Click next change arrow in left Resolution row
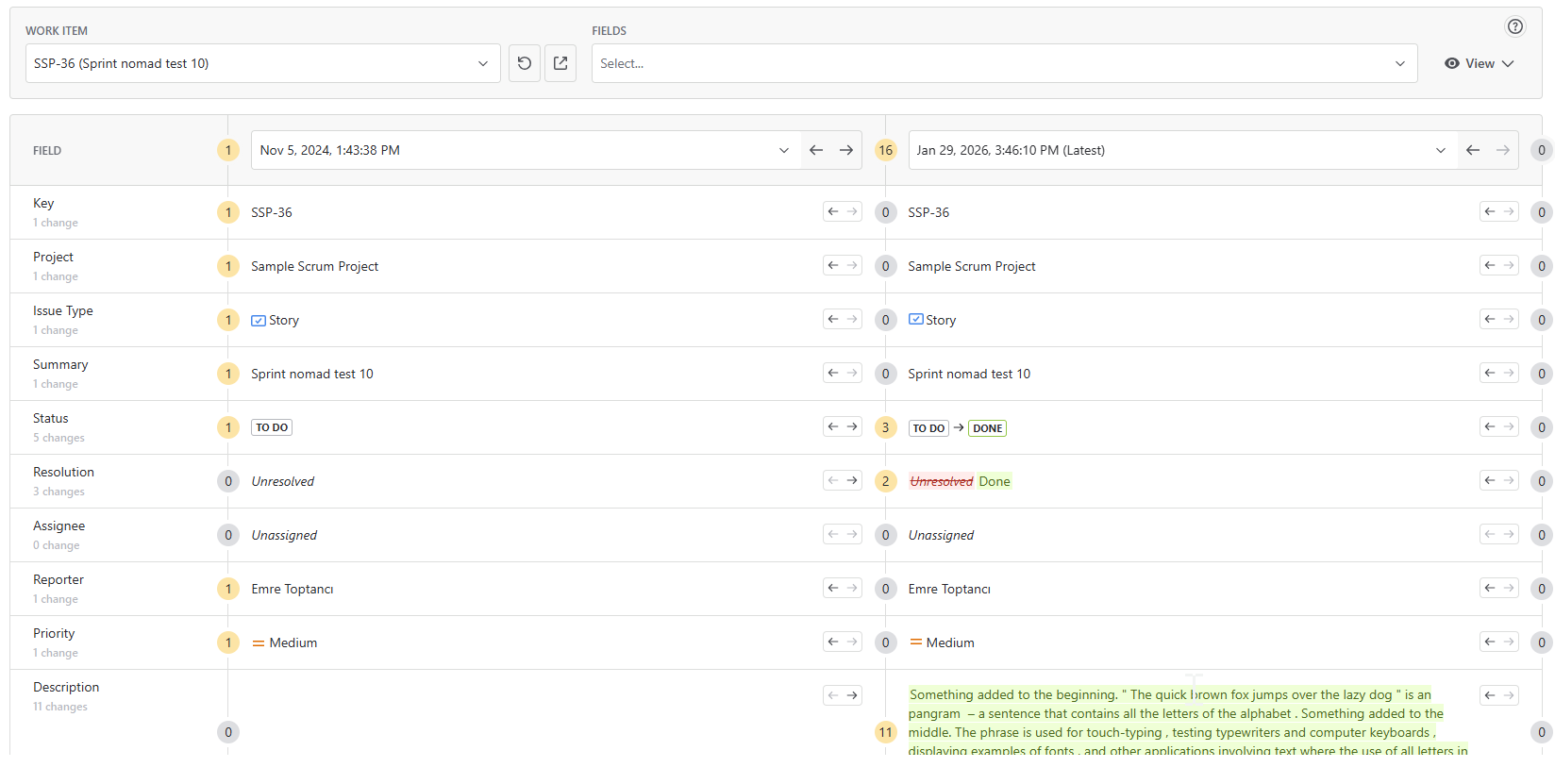The image size is (1555, 784). coord(852,480)
